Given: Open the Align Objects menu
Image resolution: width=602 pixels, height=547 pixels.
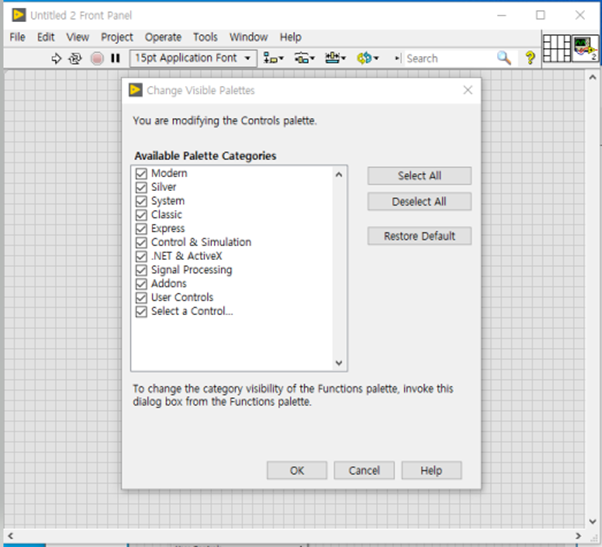Looking at the screenshot, I should [x=273, y=58].
